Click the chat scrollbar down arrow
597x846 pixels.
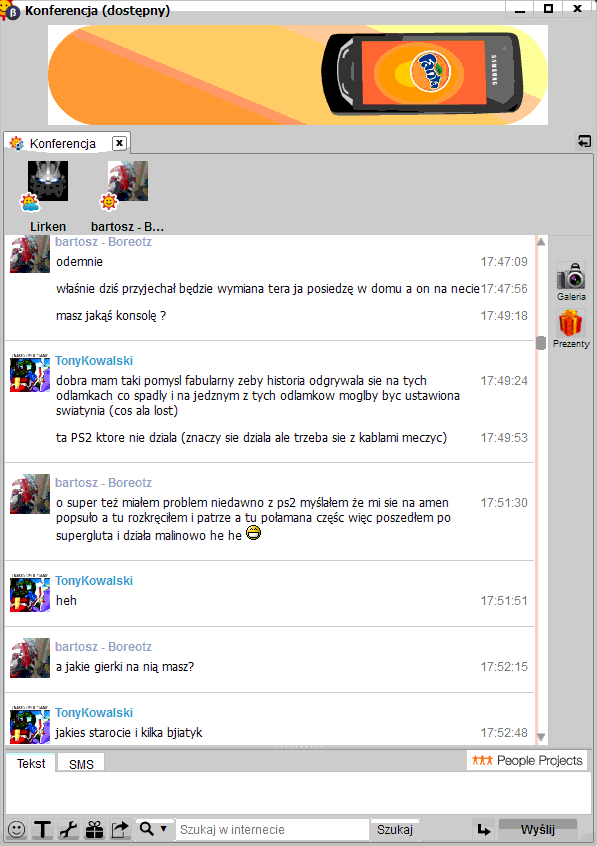[x=541, y=736]
